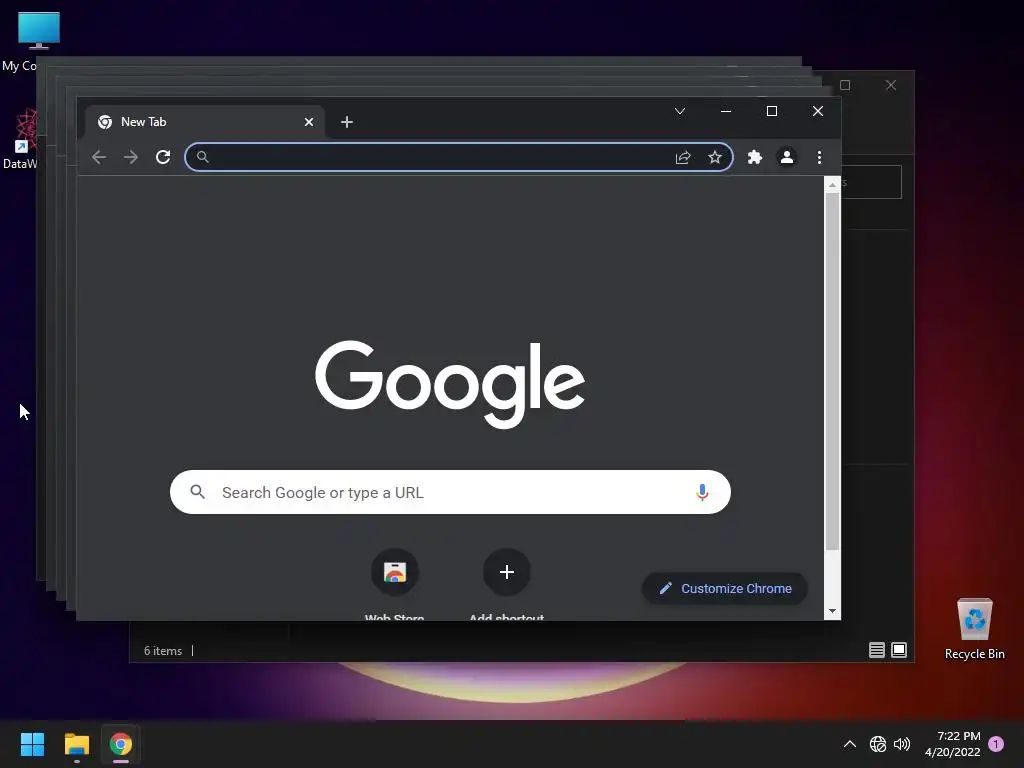The width and height of the screenshot is (1024, 768).
Task: Reload the New Tab page
Action: click(163, 157)
